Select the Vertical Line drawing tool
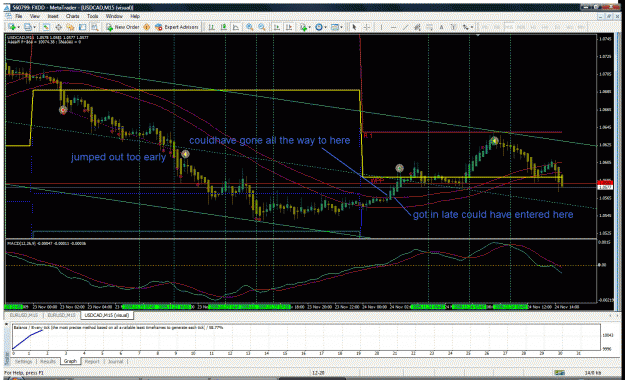Viewport: 625px width, 380px height. 381,27
